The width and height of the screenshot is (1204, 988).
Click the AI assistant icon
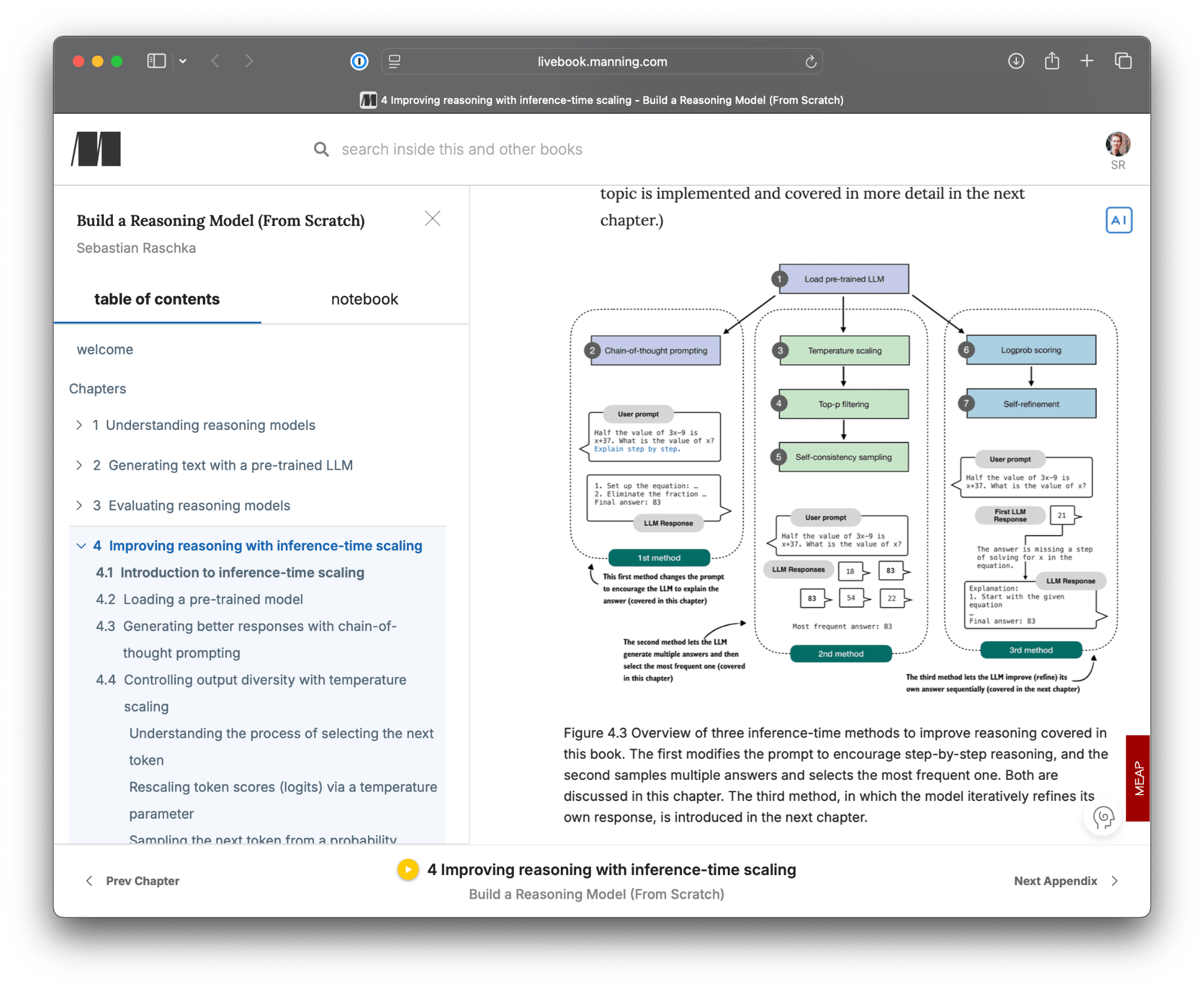(1118, 220)
